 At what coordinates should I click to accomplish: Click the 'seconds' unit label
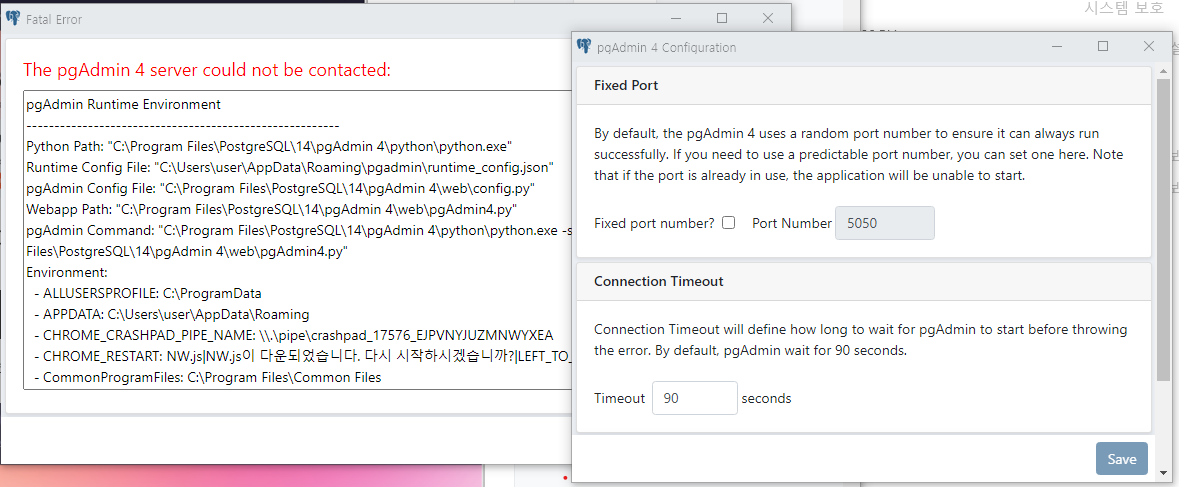[766, 398]
